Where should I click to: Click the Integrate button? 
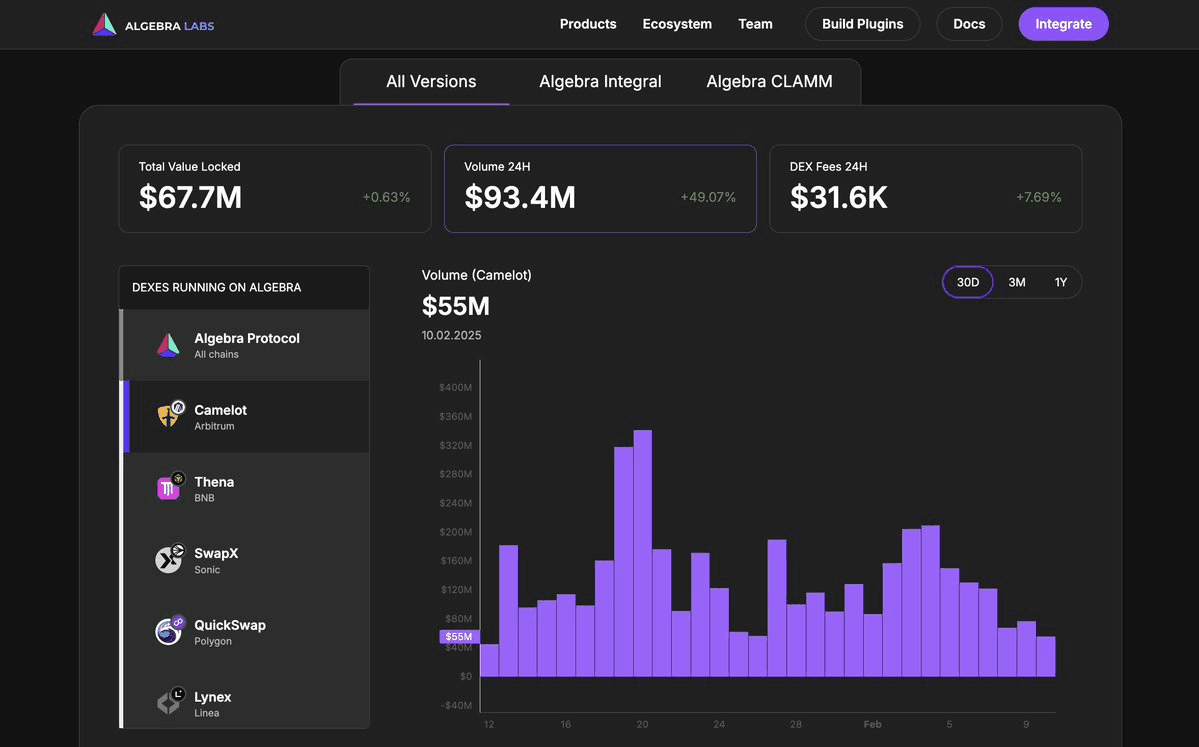[1063, 23]
